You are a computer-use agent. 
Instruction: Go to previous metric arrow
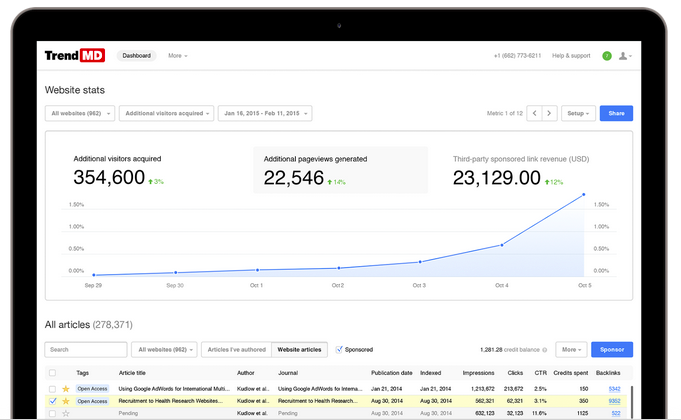coord(535,114)
